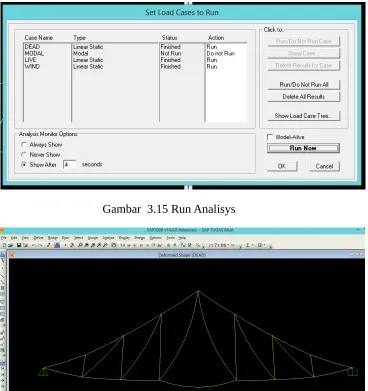Click the Show Load Case Tree button
This screenshot has height=391, width=368.
pyautogui.click(x=304, y=116)
